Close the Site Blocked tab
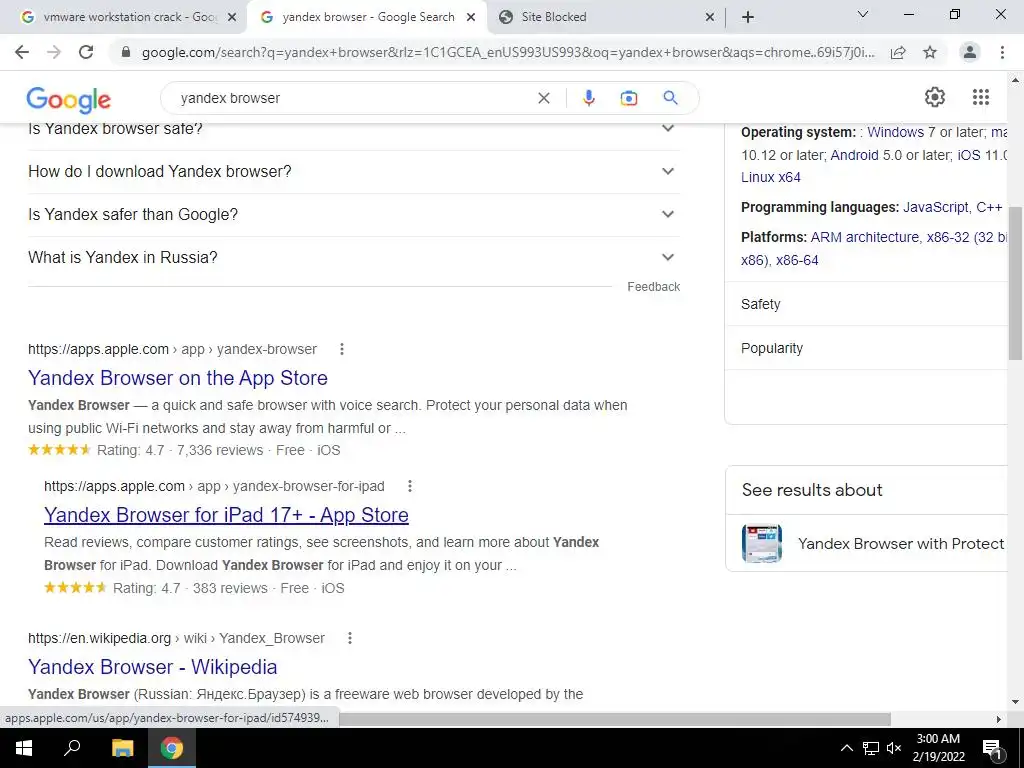Viewport: 1024px width, 768px height. click(710, 18)
